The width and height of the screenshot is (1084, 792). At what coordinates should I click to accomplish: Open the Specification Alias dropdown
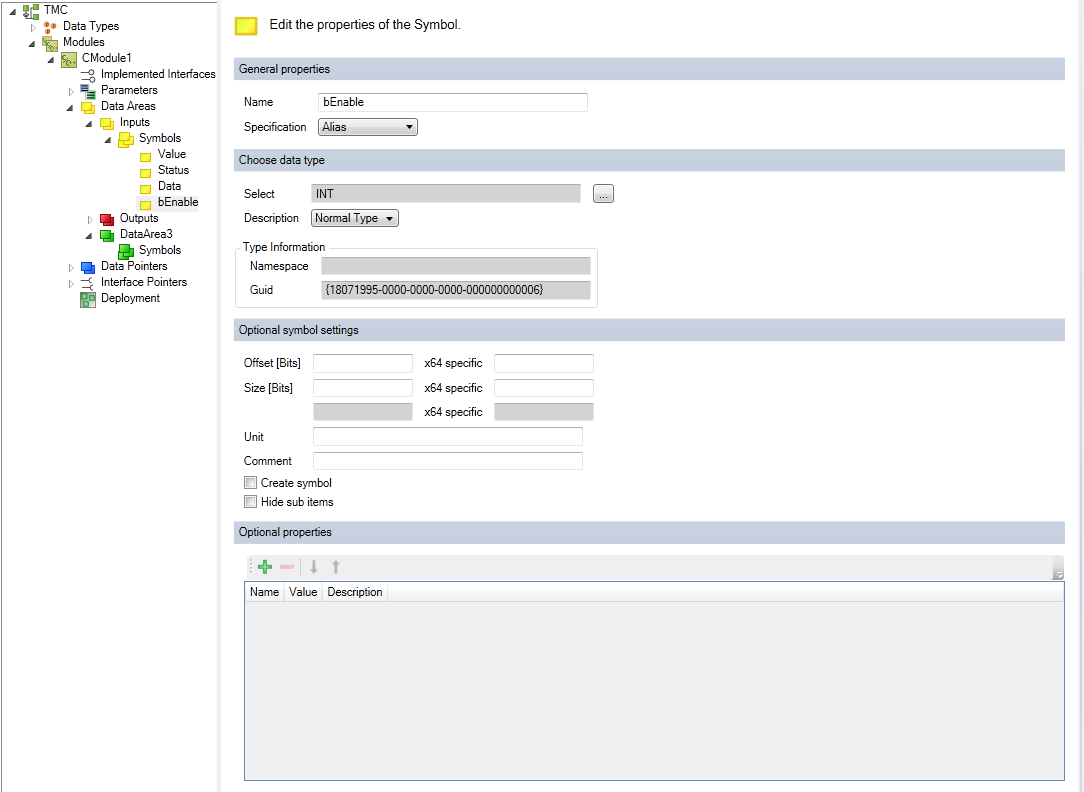pos(368,127)
